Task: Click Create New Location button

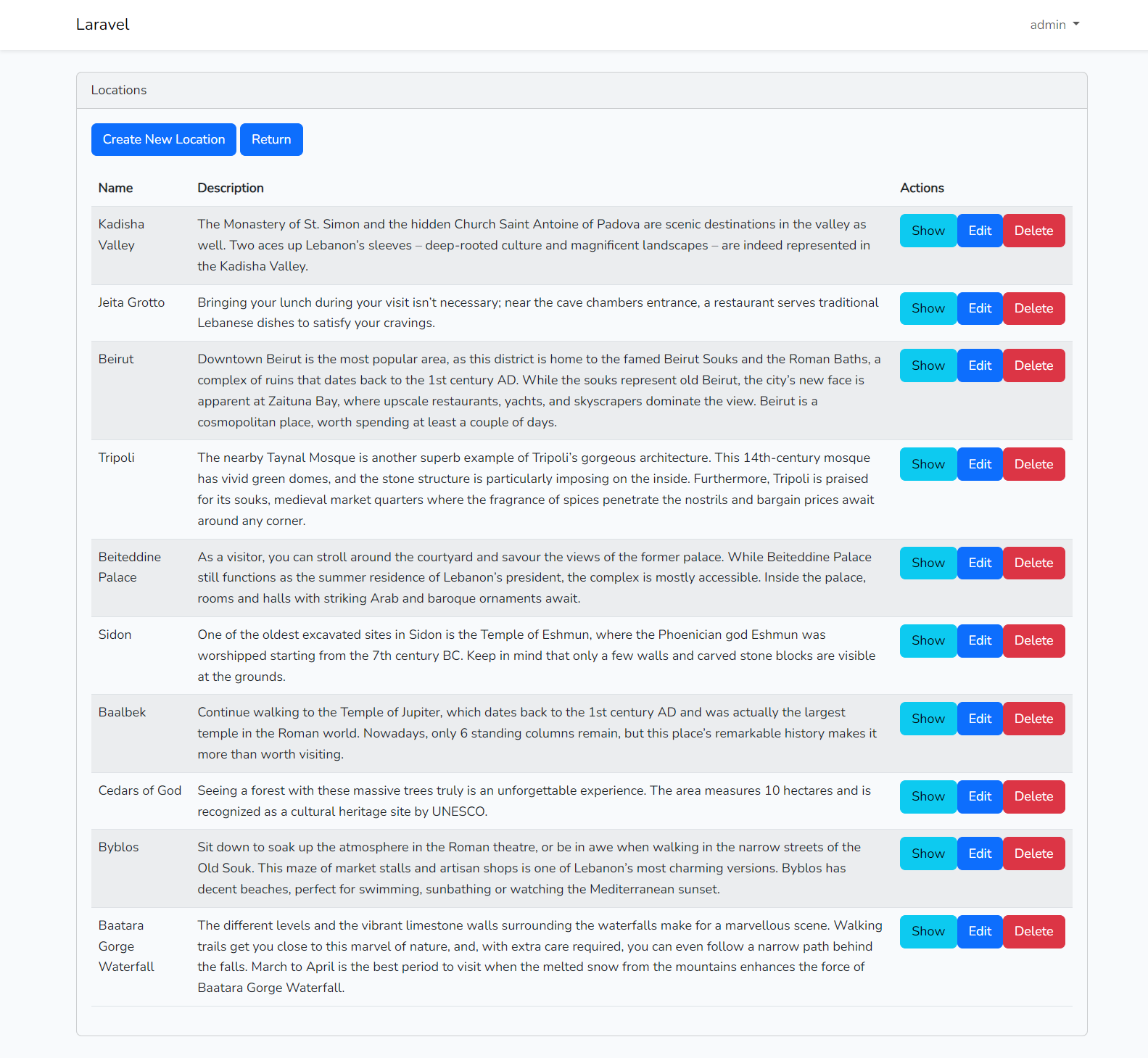Action: [163, 139]
